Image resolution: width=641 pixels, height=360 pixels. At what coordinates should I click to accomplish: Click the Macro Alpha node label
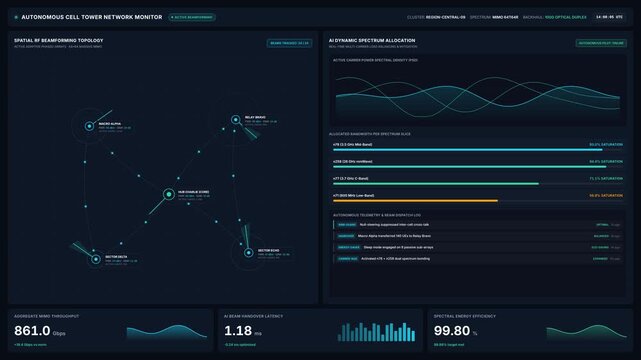click(x=110, y=124)
